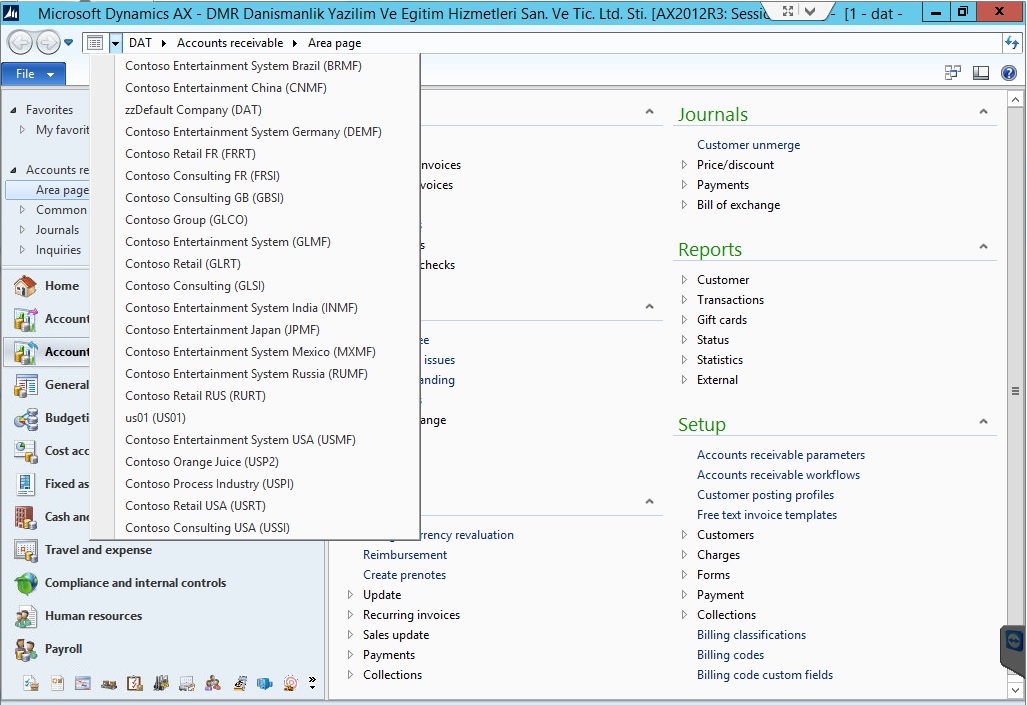This screenshot has height=705, width=1027.
Task: Click the highlighted Accounts receivable module icon
Action: coord(26,352)
